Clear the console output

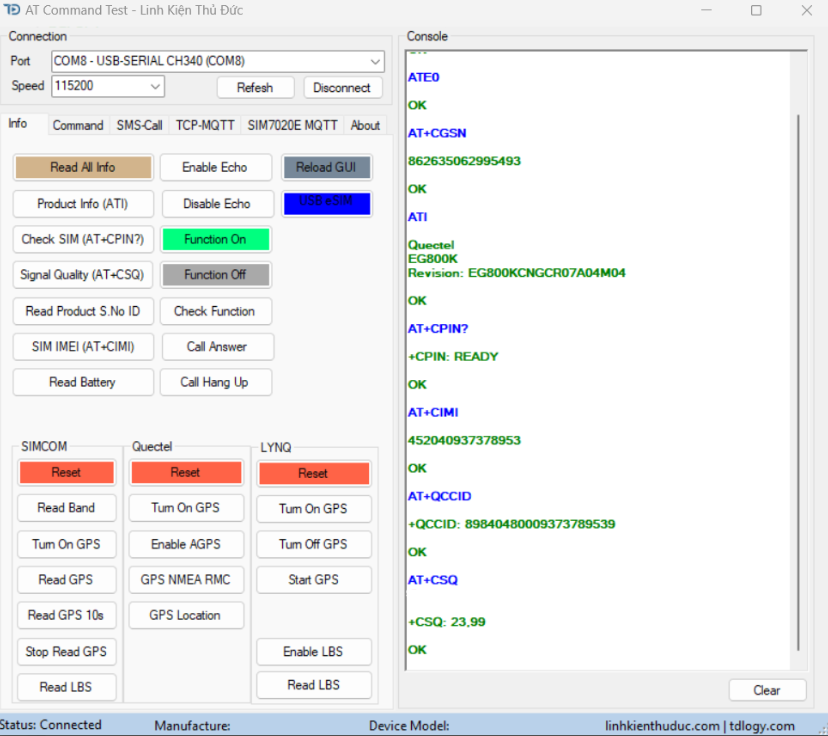point(767,690)
